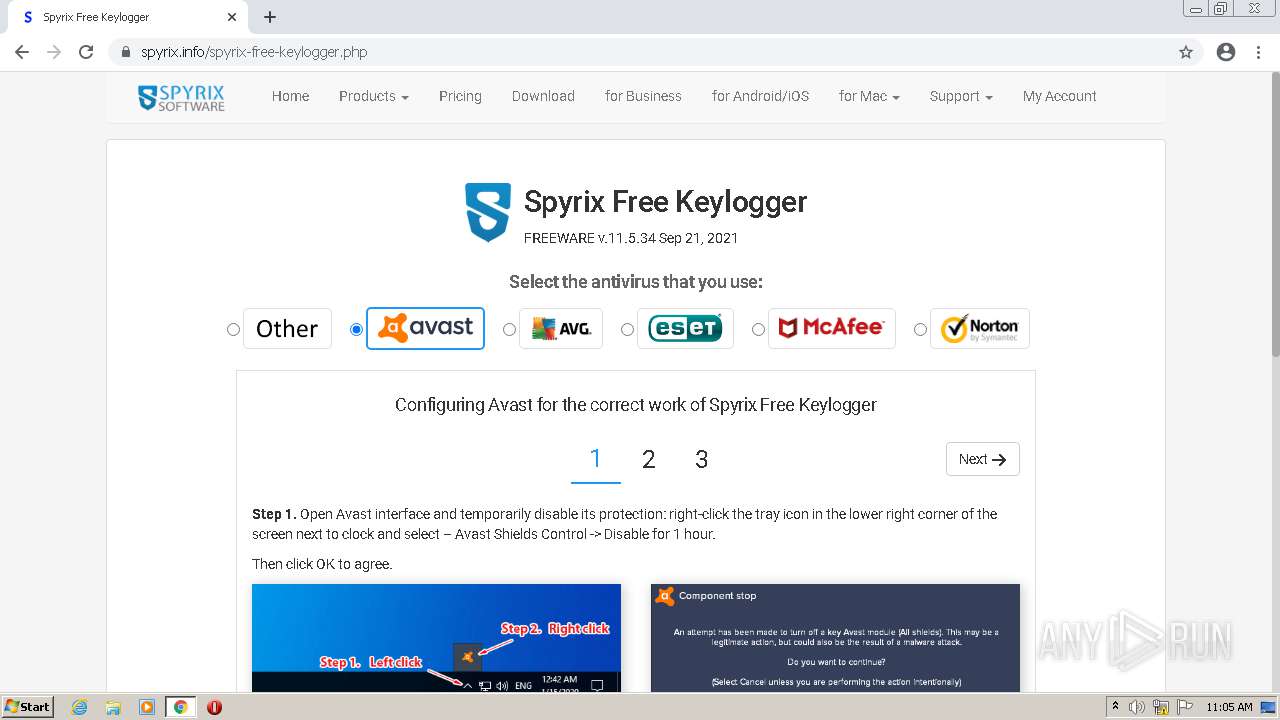Switch to step 3 tab

tap(702, 459)
